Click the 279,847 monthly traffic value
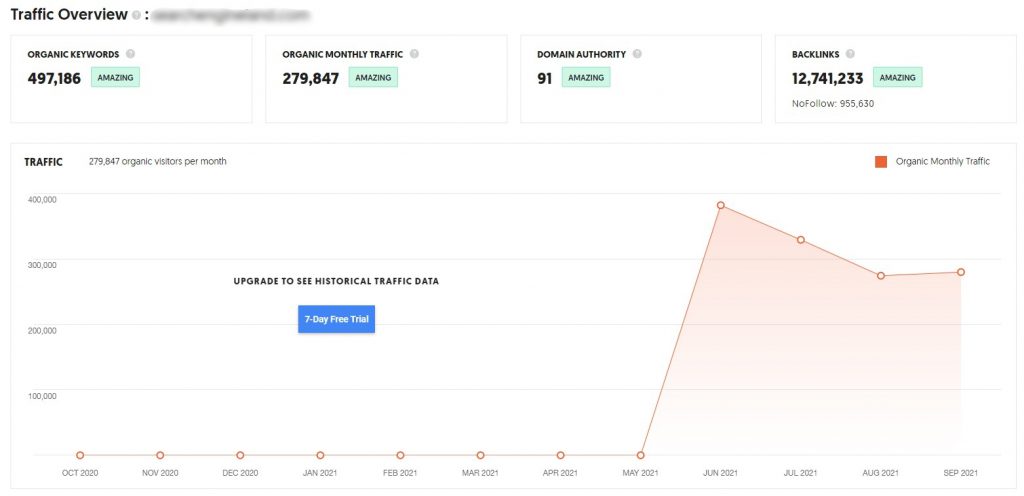 pyautogui.click(x=311, y=78)
